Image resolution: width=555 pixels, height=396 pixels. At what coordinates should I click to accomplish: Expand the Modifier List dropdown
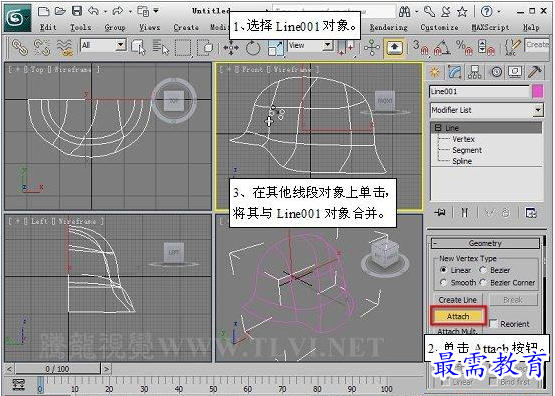486,110
